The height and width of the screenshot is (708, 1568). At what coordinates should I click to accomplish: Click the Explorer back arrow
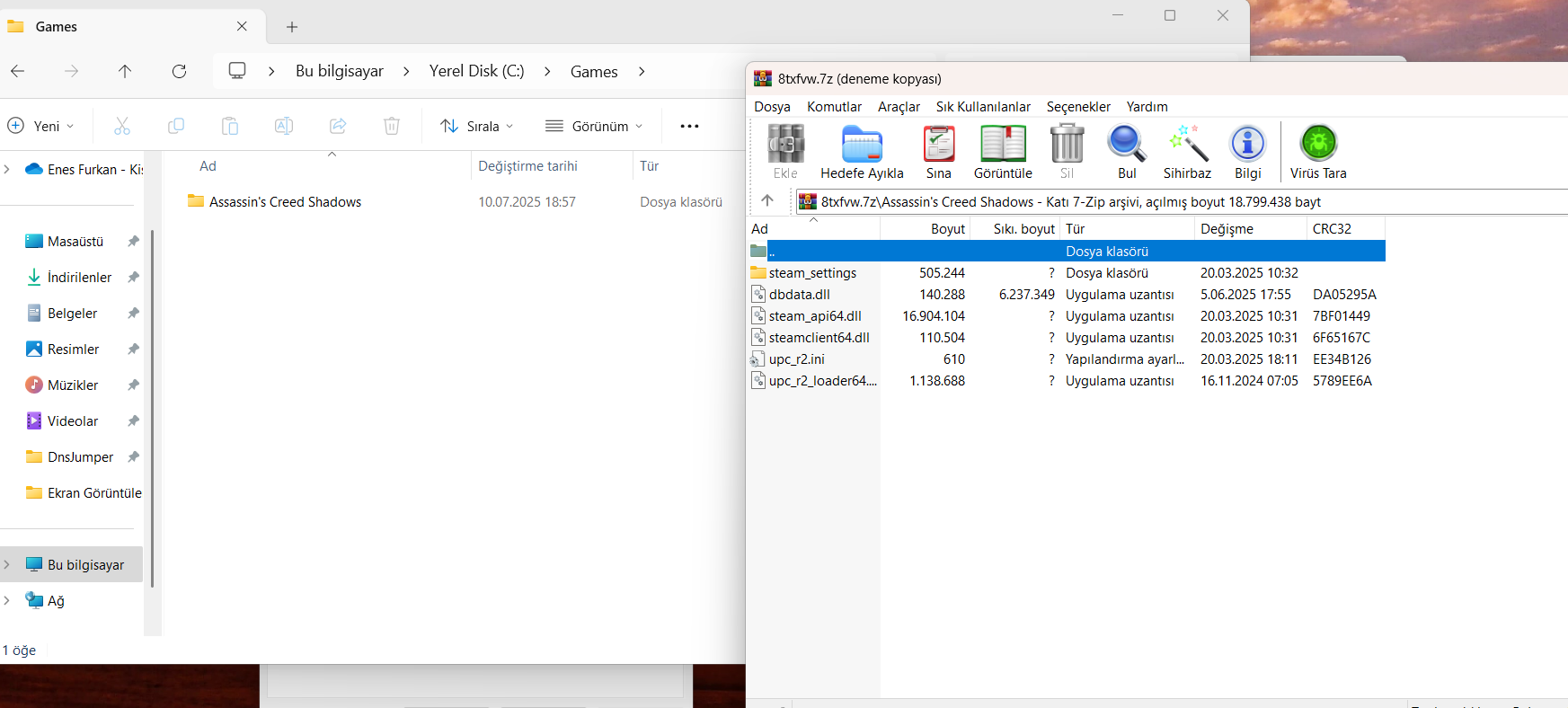(x=18, y=71)
